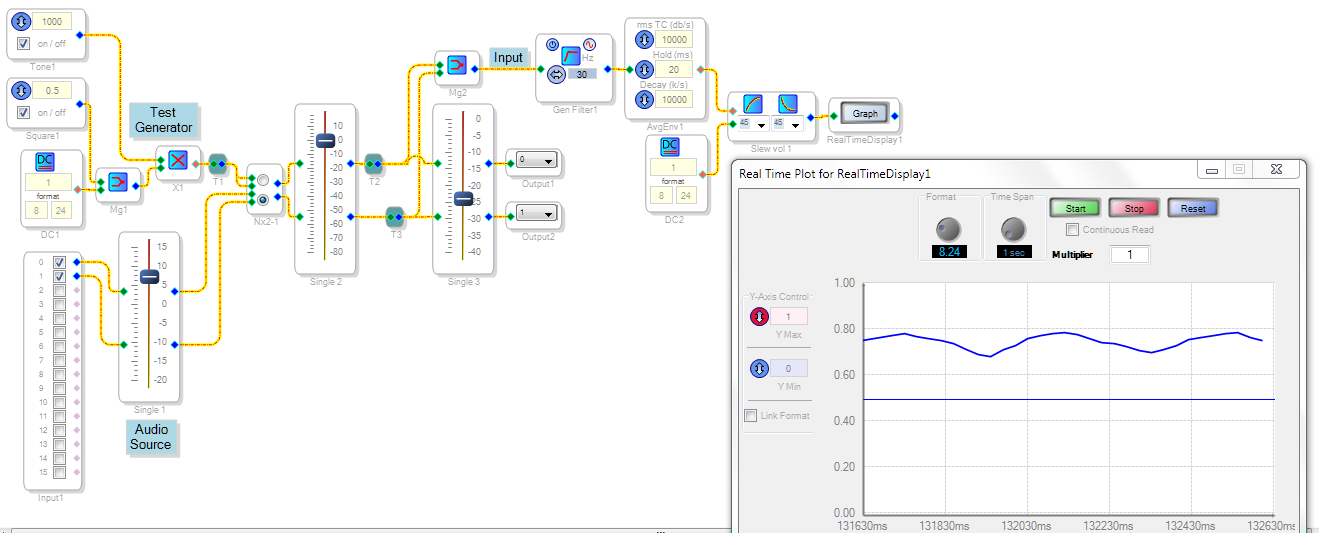Click the Multiplier input field
This screenshot has height=533, width=1319.
coord(1130,255)
